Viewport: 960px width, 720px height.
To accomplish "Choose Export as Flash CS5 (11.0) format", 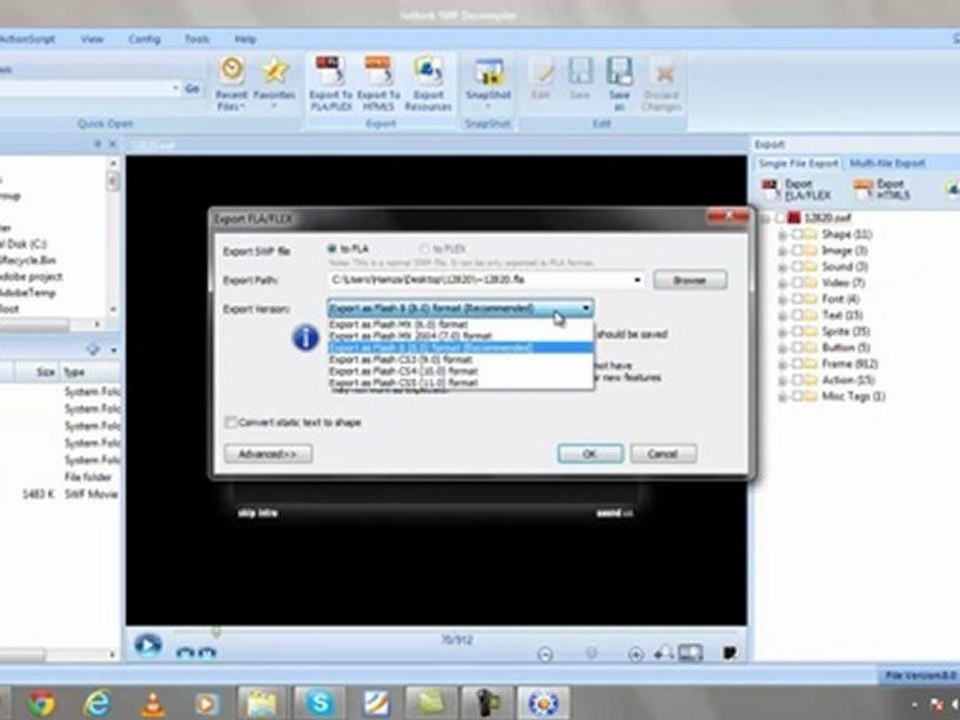I will coord(460,383).
